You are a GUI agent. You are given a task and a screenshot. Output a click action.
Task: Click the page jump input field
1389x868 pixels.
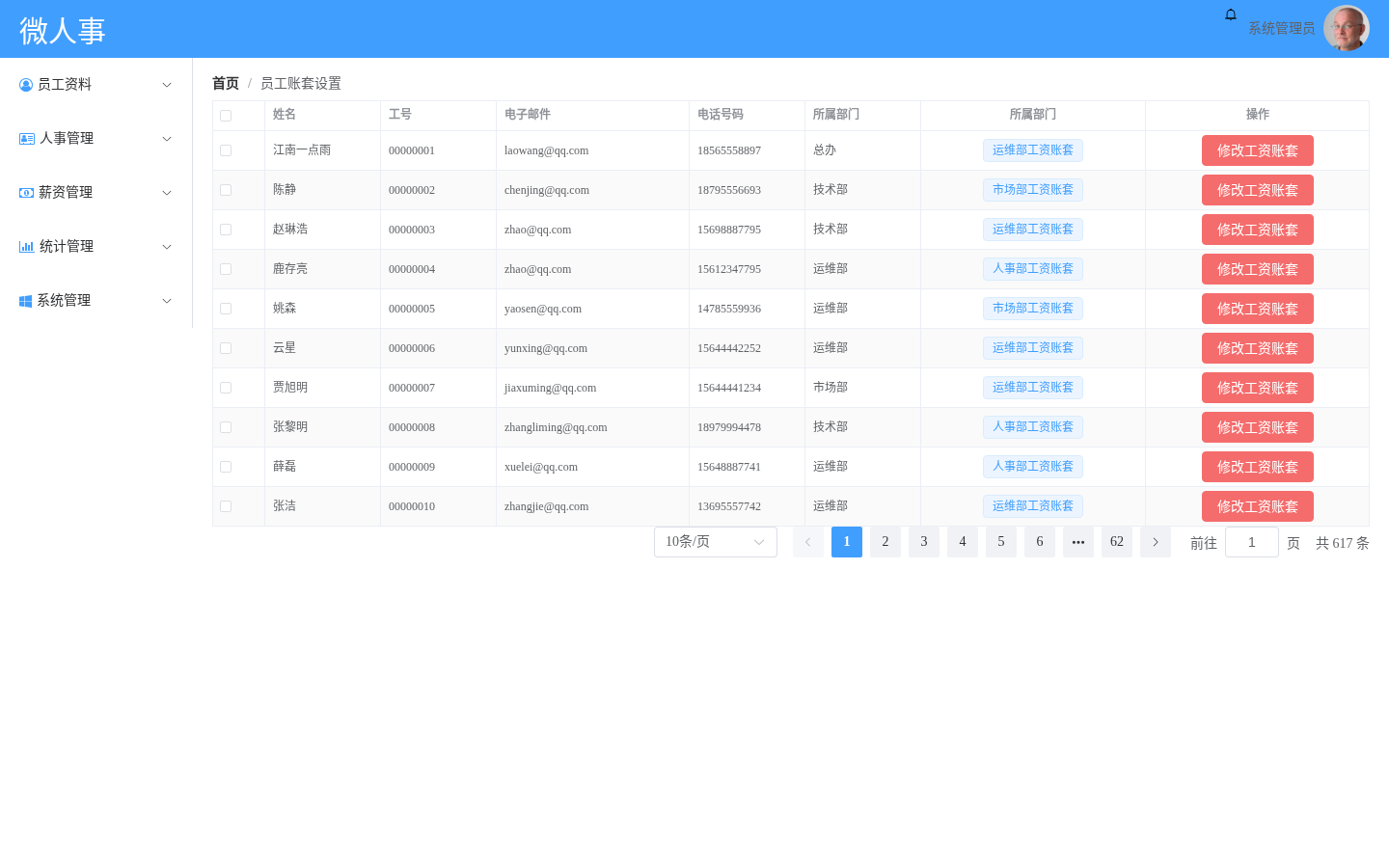(1252, 542)
